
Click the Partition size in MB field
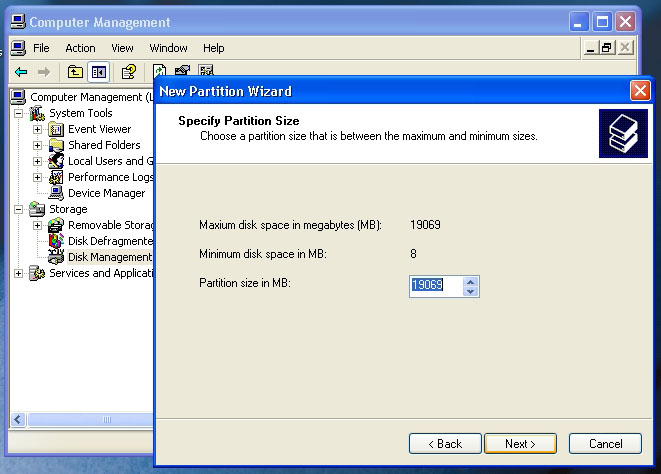point(436,286)
